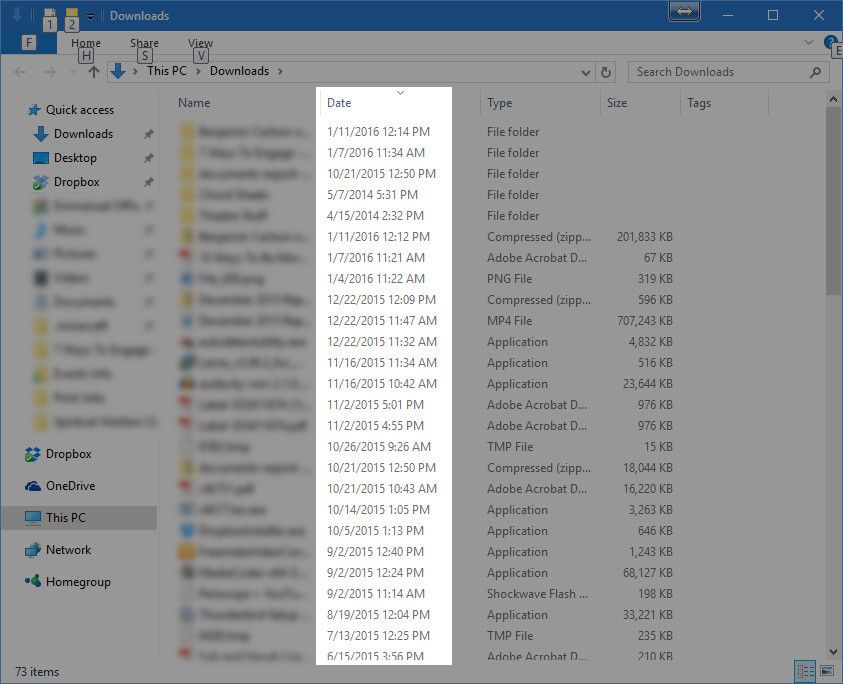Click the OneDrive cloud icon
Screen dimensions: 843x684
tap(33, 486)
